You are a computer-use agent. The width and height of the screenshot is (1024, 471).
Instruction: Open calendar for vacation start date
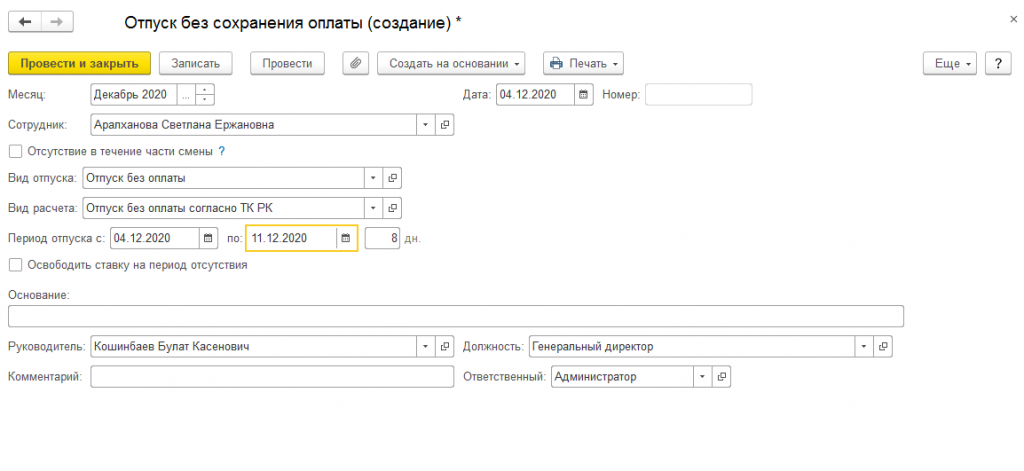(x=208, y=238)
